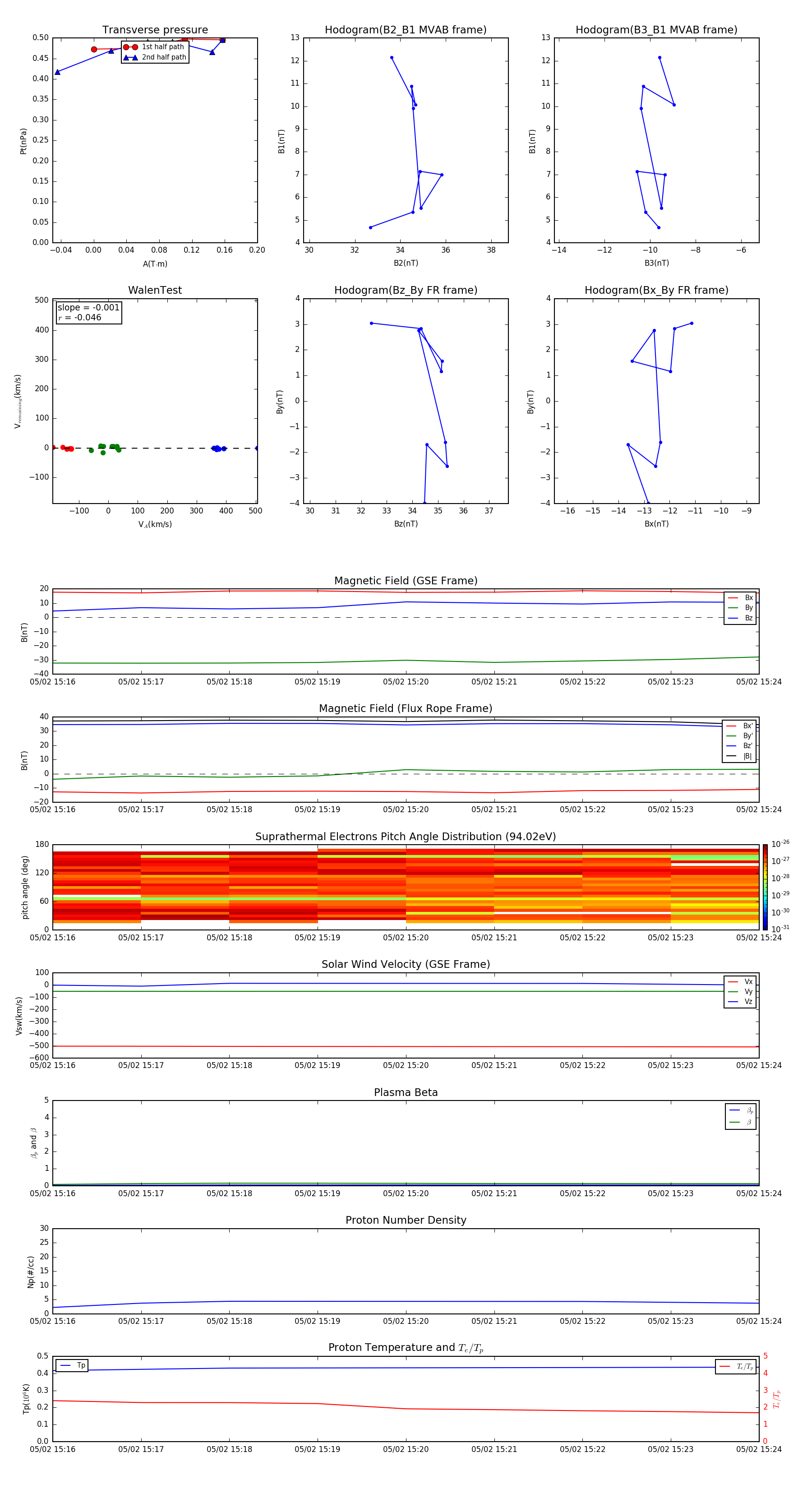Click the blue dot cluster near 400 in WalenTest
Image resolution: width=812 pixels, height=1489 pixels.
click(218, 449)
